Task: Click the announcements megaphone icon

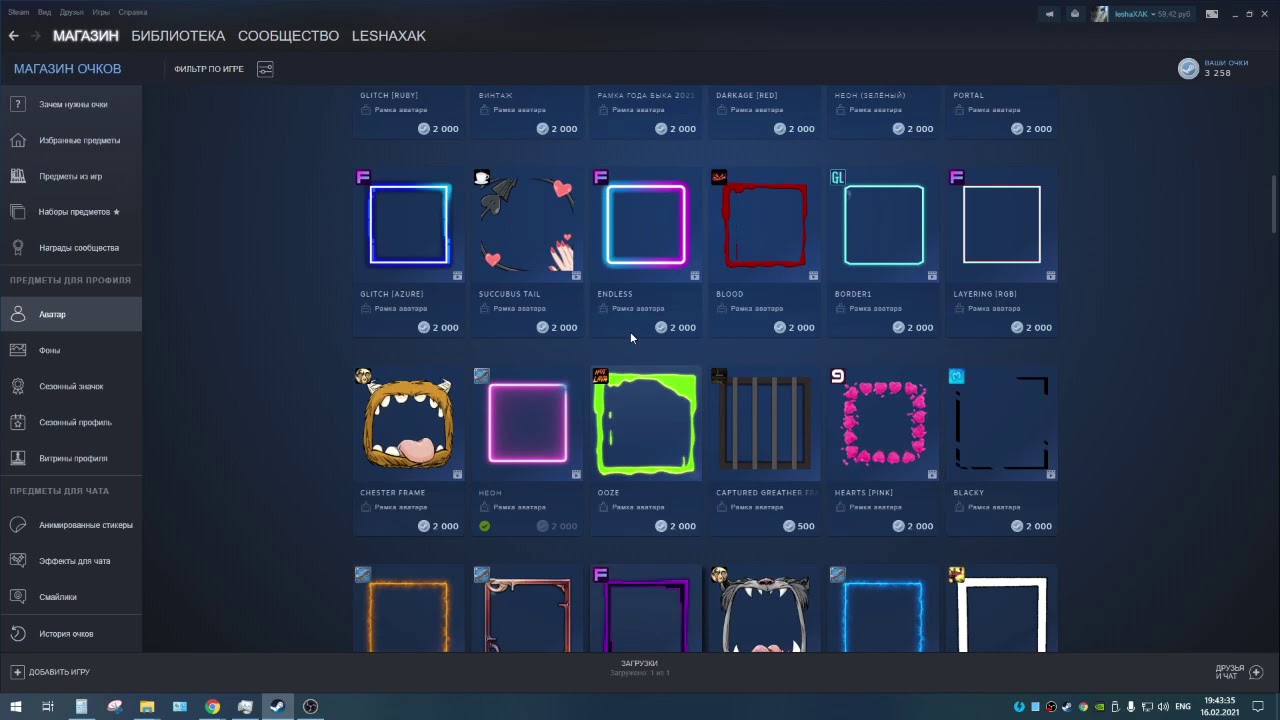Action: (x=1049, y=14)
